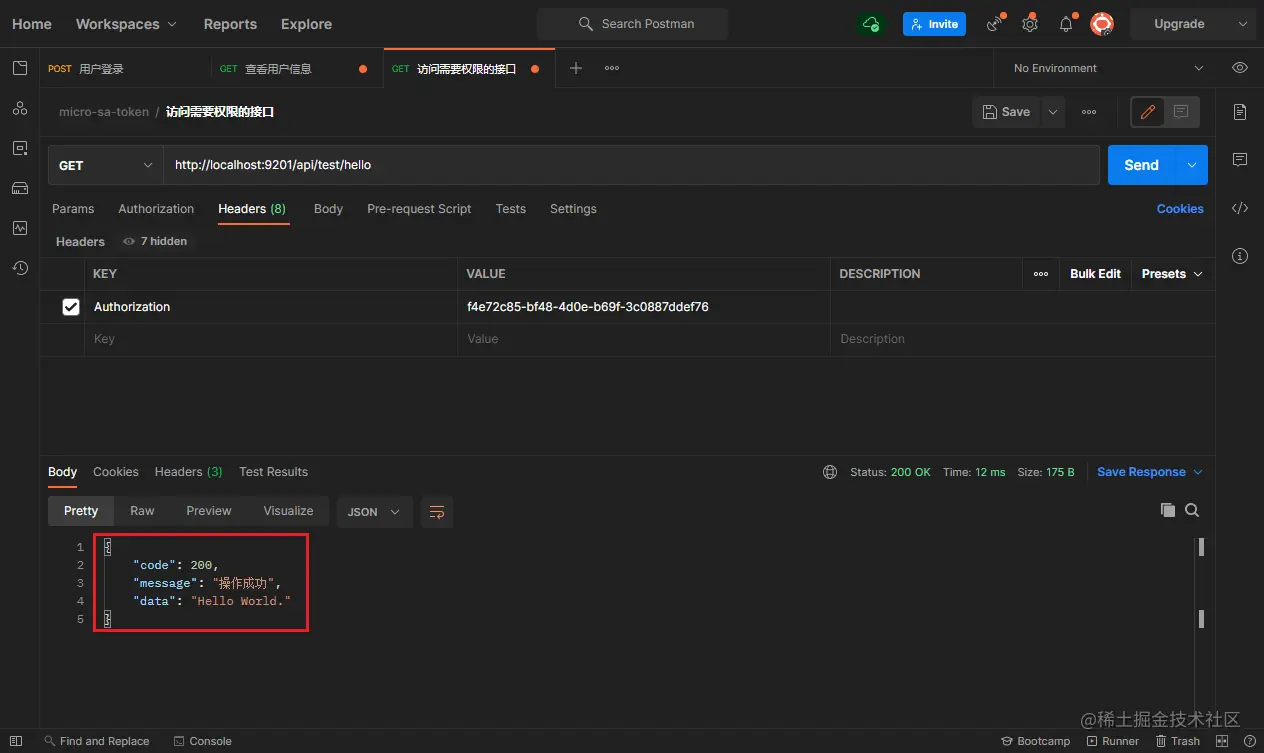Open Documentation icon in right sidebar
The height and width of the screenshot is (753, 1264).
1240,112
